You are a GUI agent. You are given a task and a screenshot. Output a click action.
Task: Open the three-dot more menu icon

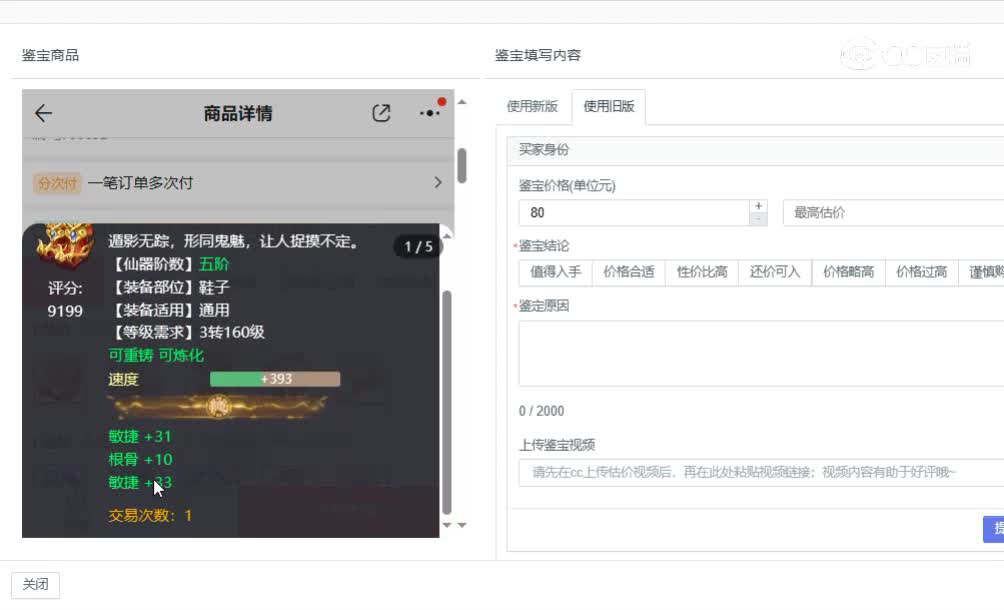(430, 113)
